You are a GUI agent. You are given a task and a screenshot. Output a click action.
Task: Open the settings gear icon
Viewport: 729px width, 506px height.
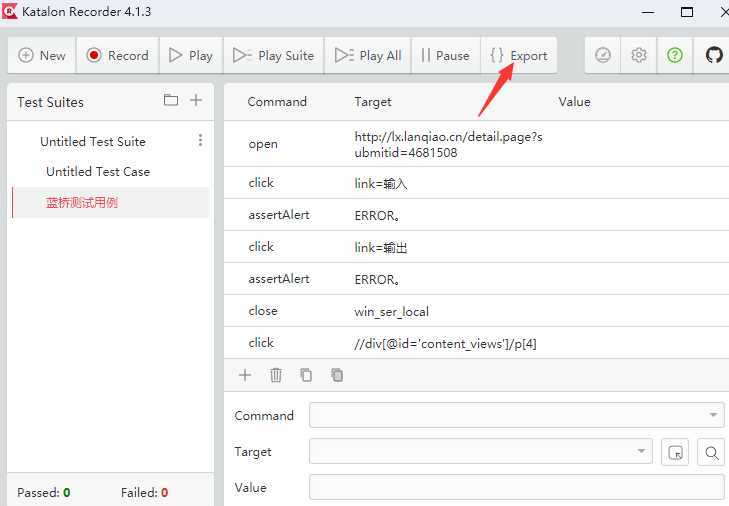click(x=639, y=55)
